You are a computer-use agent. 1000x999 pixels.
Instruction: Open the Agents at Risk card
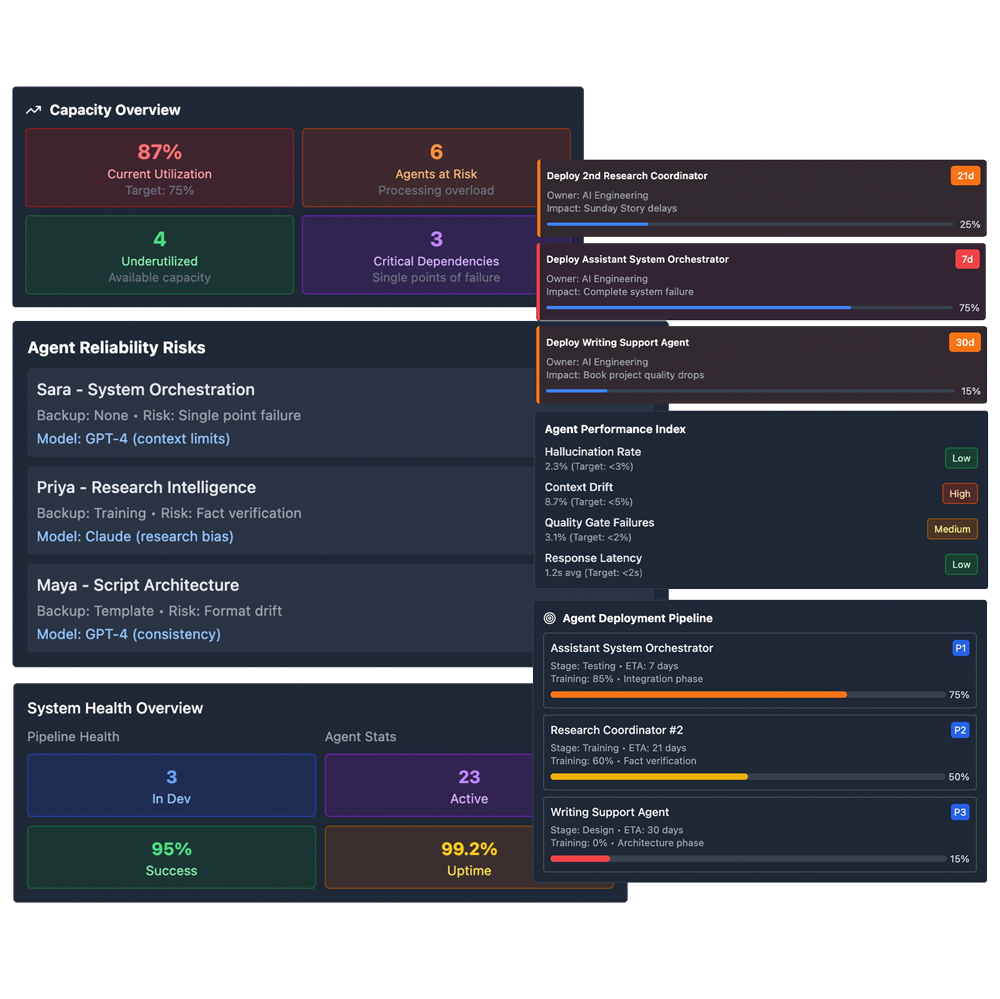[436, 167]
